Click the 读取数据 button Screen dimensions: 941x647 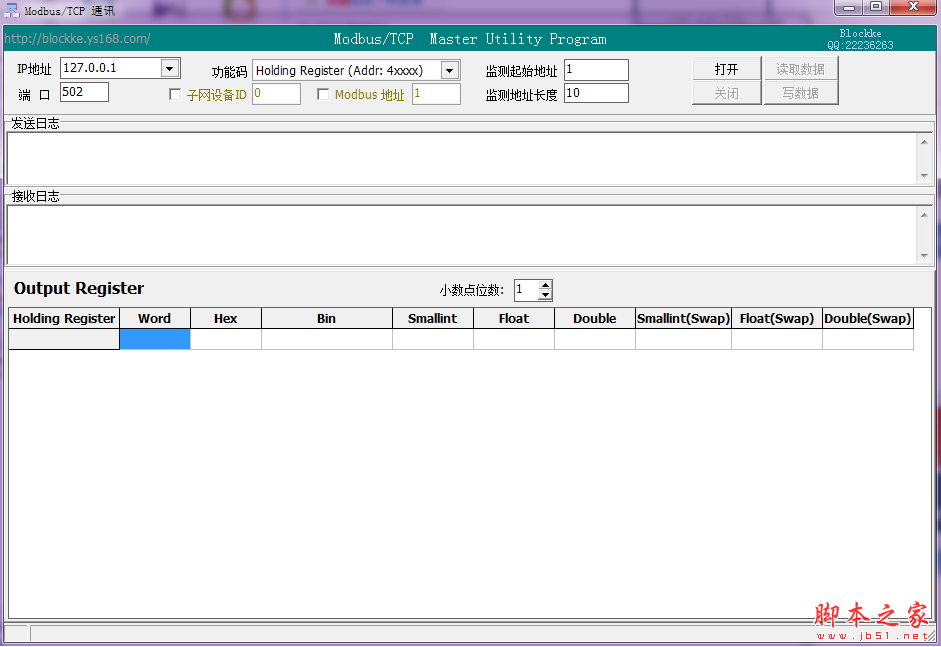pyautogui.click(x=800, y=69)
